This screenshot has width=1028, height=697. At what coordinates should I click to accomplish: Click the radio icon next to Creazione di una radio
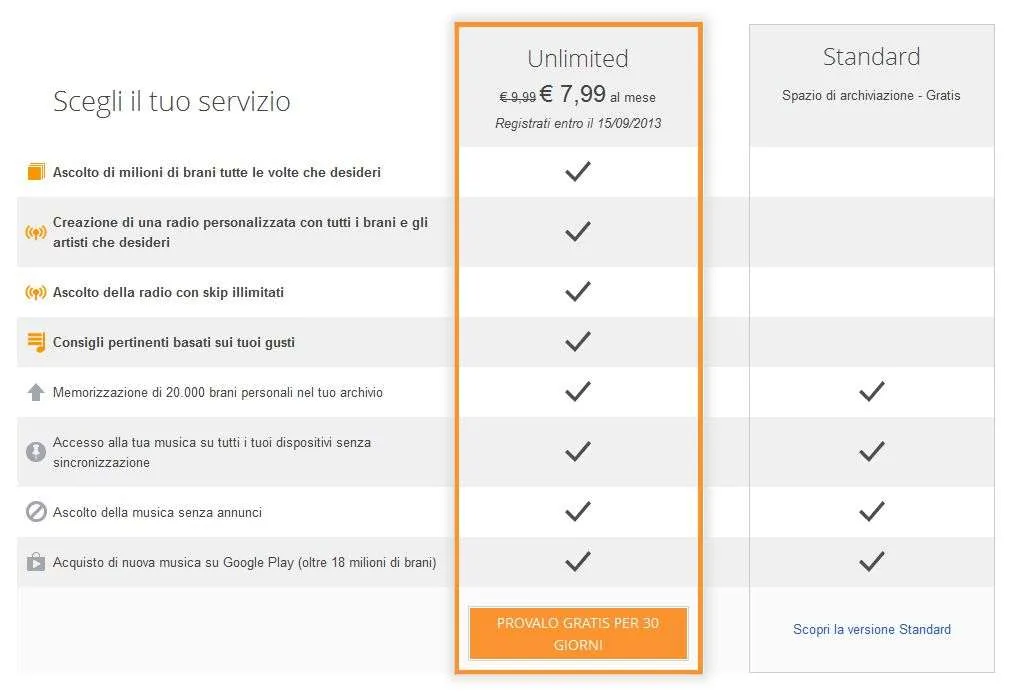coord(36,232)
